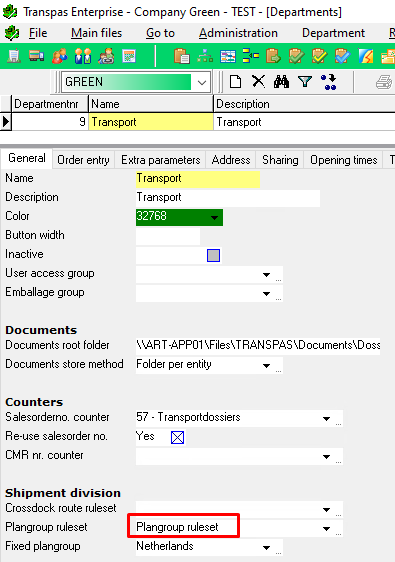Click the printer icon
Viewport: 395px width, 562px height.
point(384,82)
